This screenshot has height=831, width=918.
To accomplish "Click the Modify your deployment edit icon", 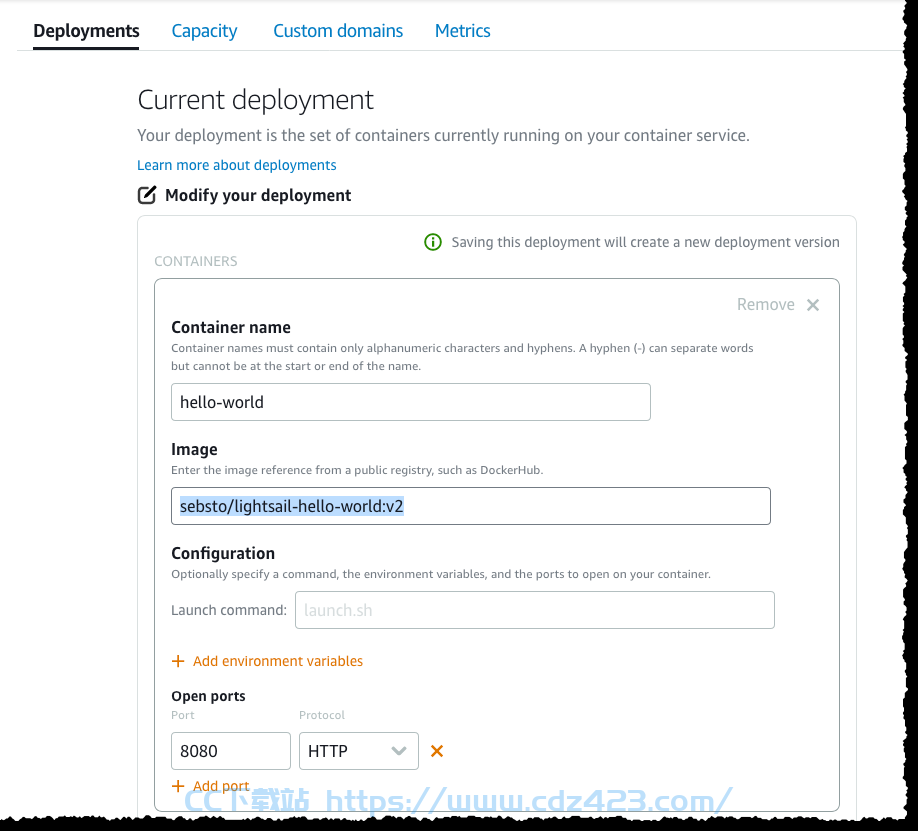I will (x=146, y=195).
